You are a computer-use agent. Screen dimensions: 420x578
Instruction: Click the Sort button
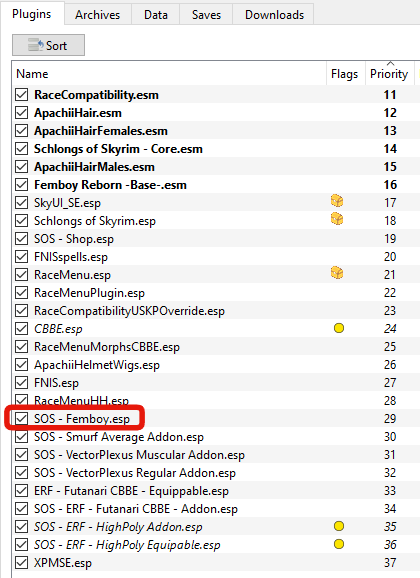(x=48, y=45)
